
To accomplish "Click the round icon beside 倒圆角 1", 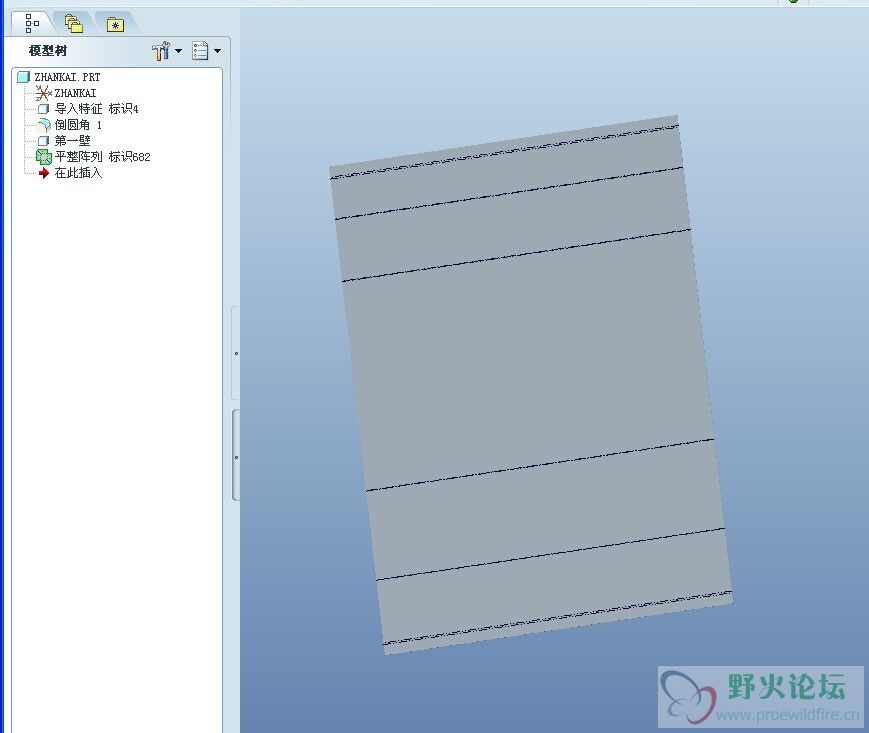I will point(43,125).
